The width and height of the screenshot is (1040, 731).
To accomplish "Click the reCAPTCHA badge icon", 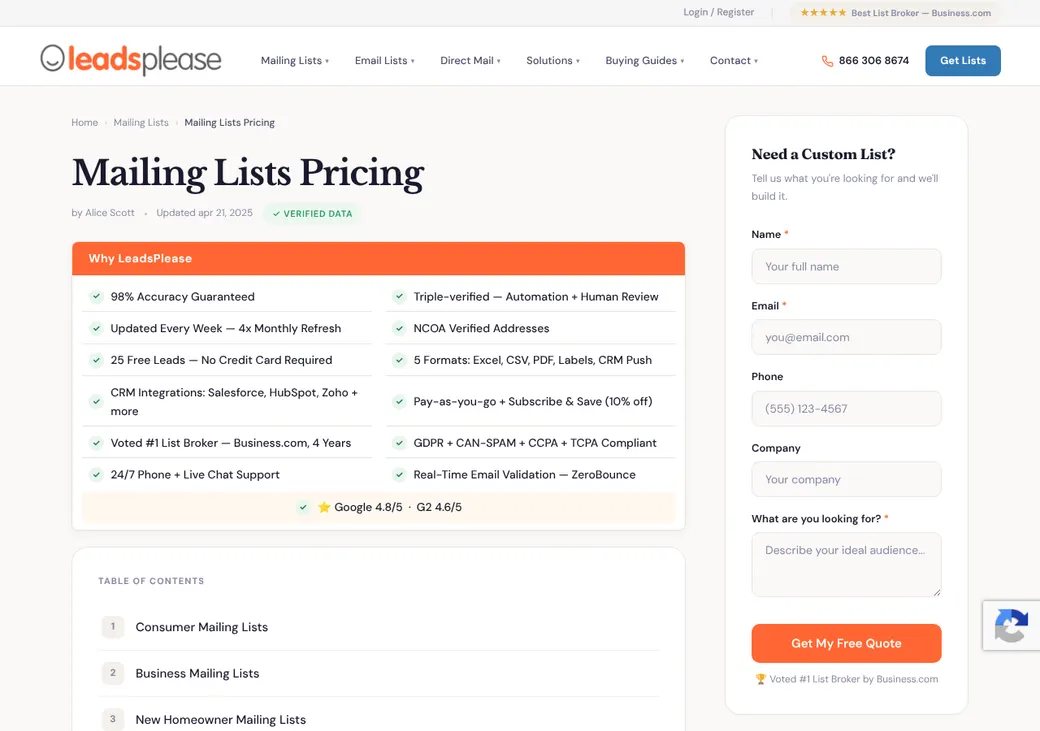I will pyautogui.click(x=1011, y=625).
